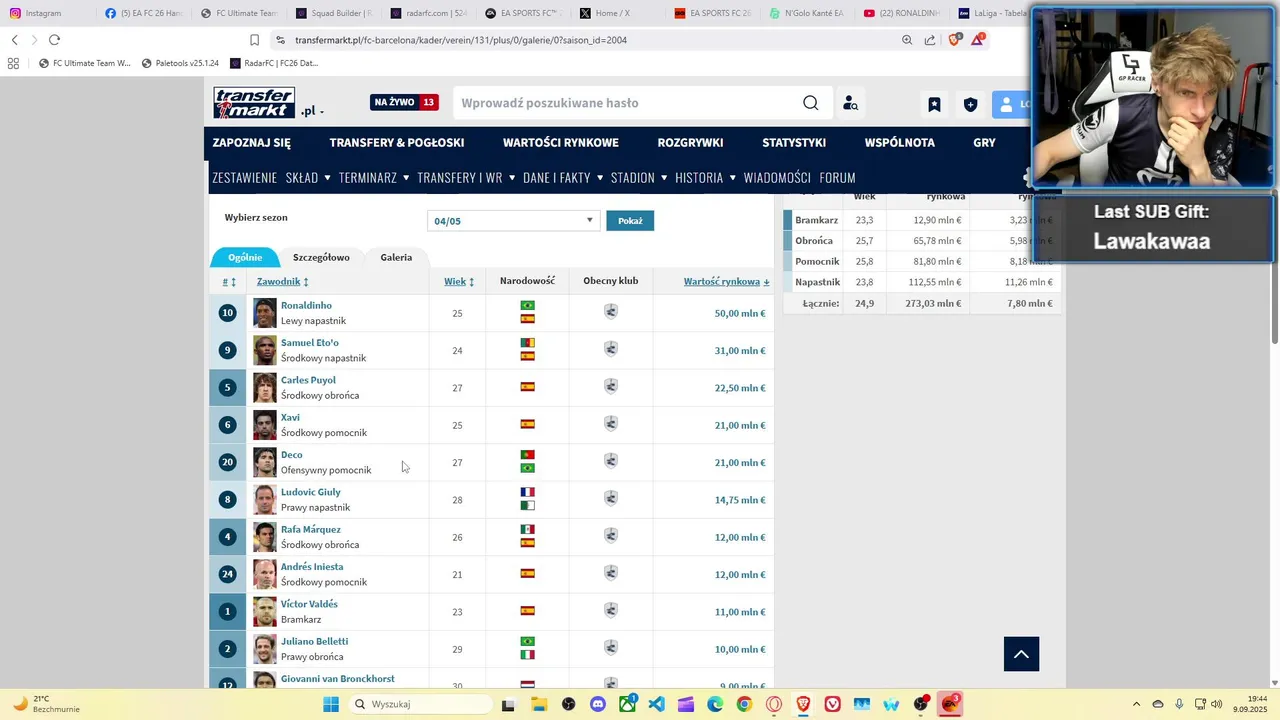Open the Transfermarkt watchlist bookmark icon

point(934,104)
